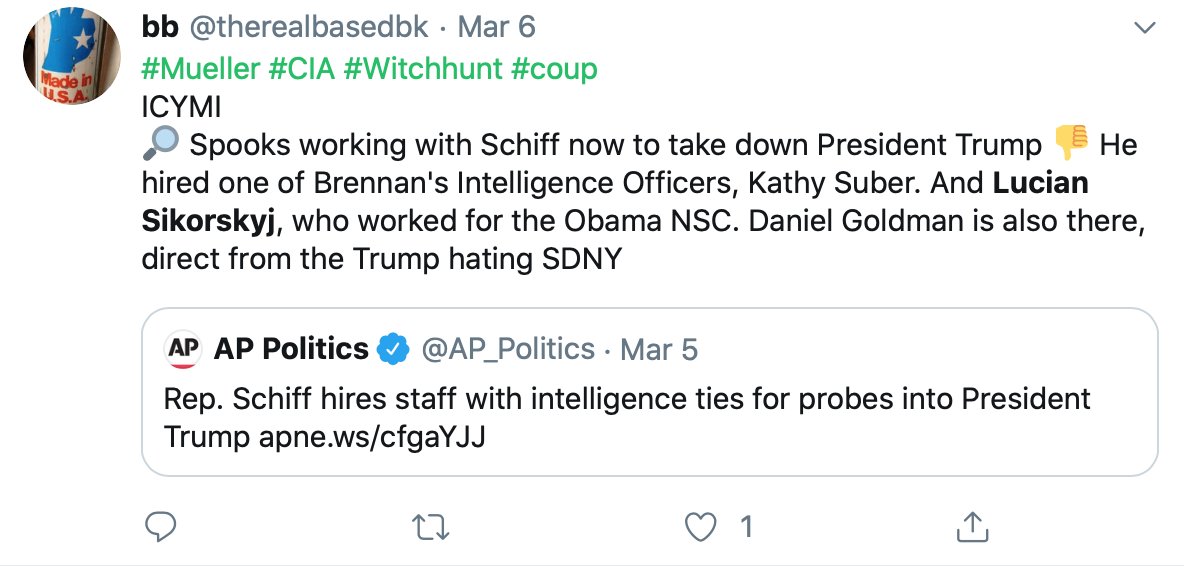Browse the #Witchhunt hashtag
Image resolution: width=1184 pixels, height=566 pixels.
click(424, 68)
